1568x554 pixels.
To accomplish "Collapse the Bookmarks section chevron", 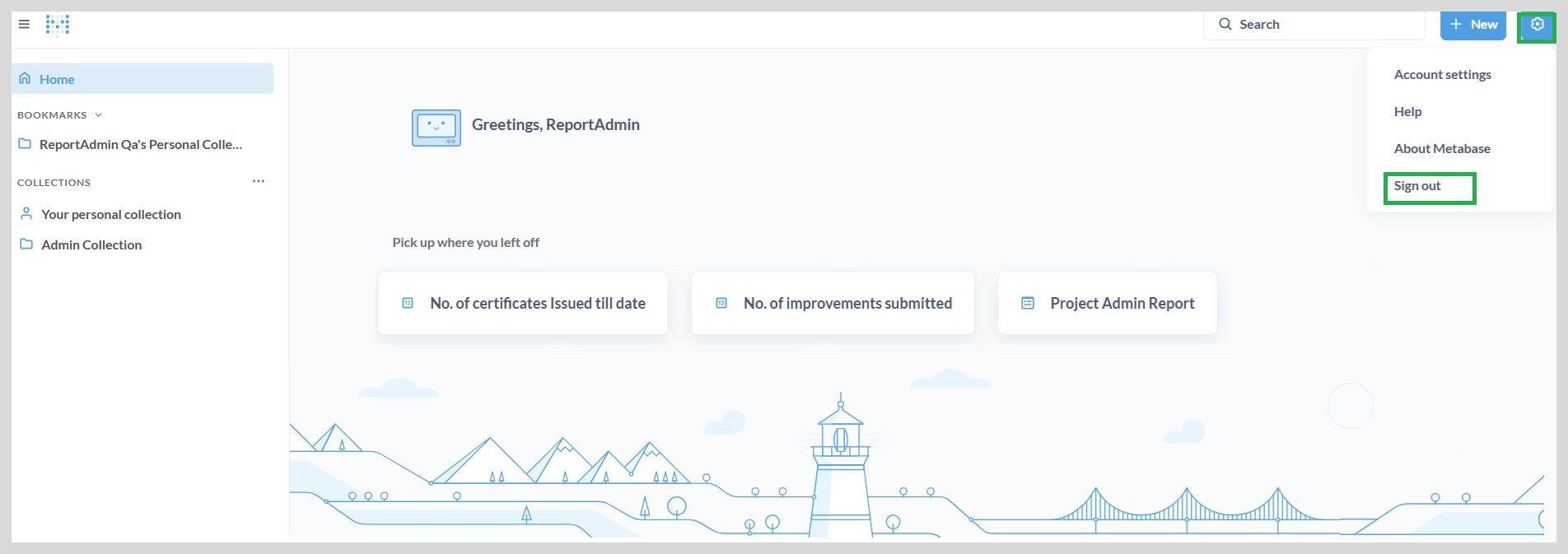I will pyautogui.click(x=99, y=115).
